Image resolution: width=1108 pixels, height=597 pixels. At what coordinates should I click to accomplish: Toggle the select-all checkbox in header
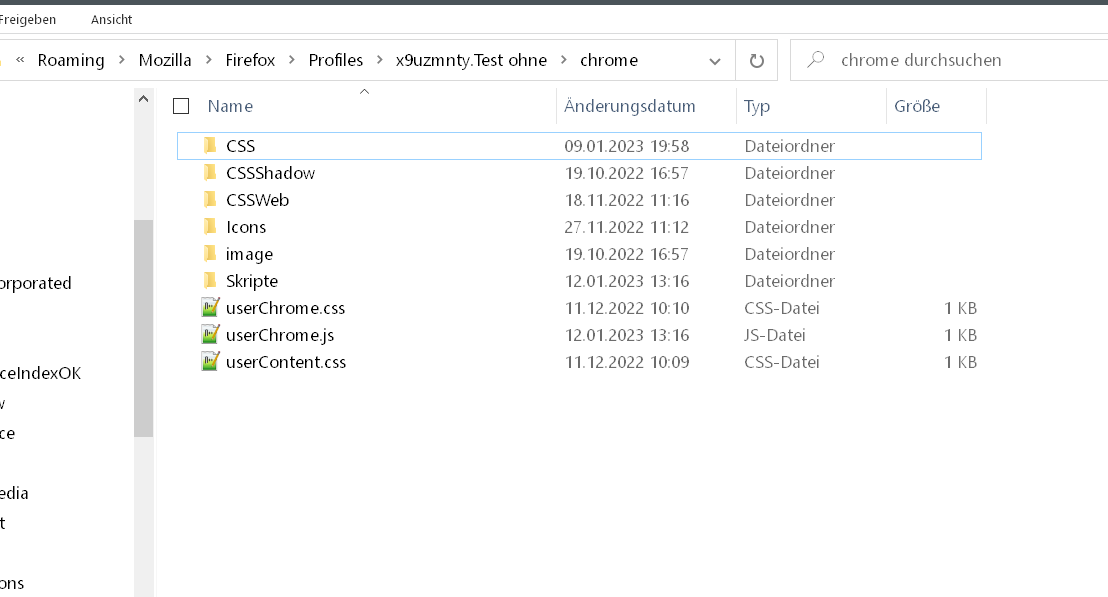(x=181, y=106)
